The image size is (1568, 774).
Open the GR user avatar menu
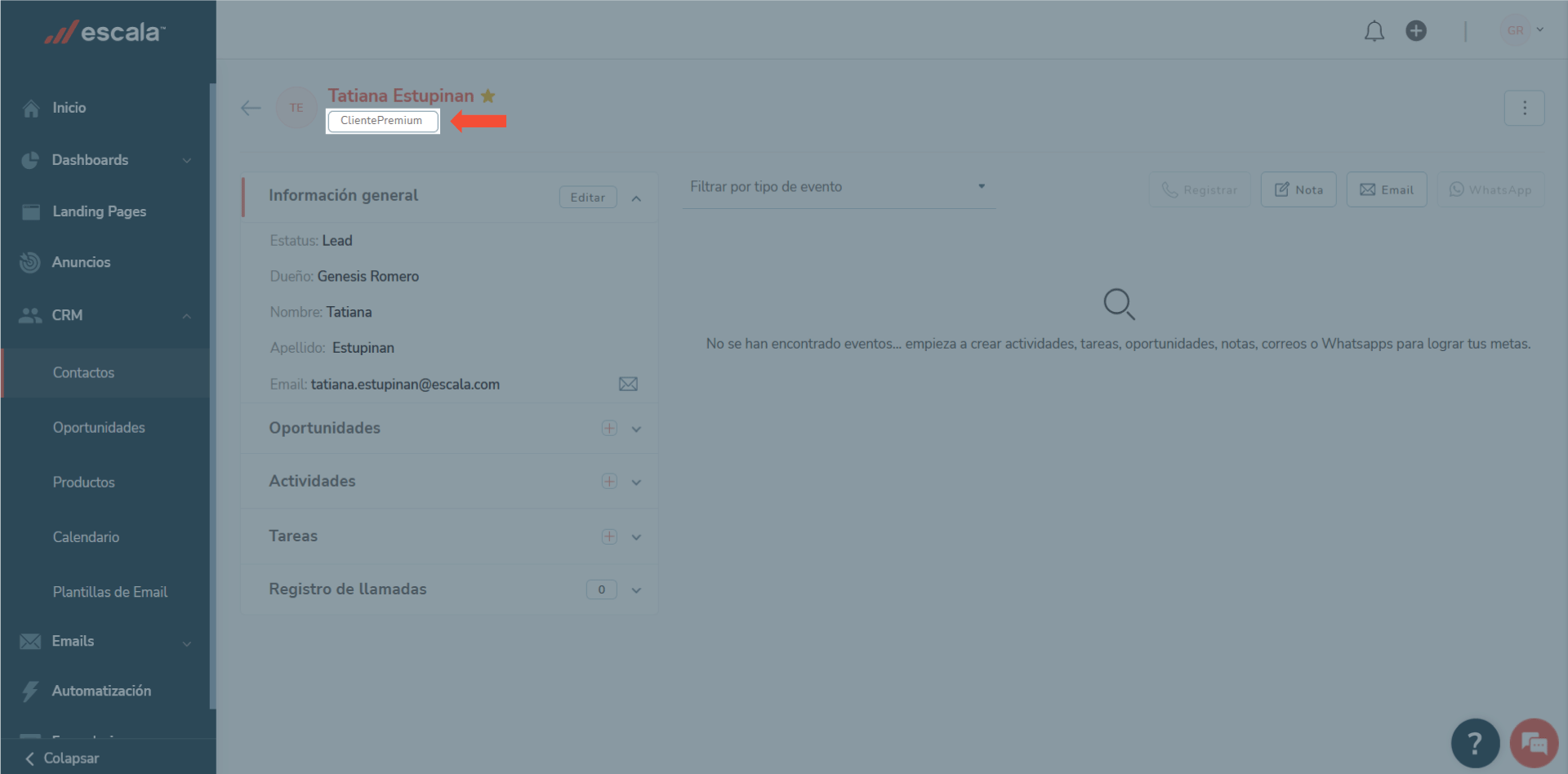1515,31
